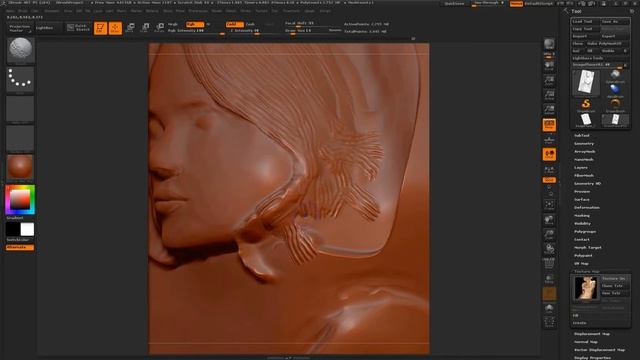
Task: Click the Move view icon in right shelf
Action: (x=549, y=220)
